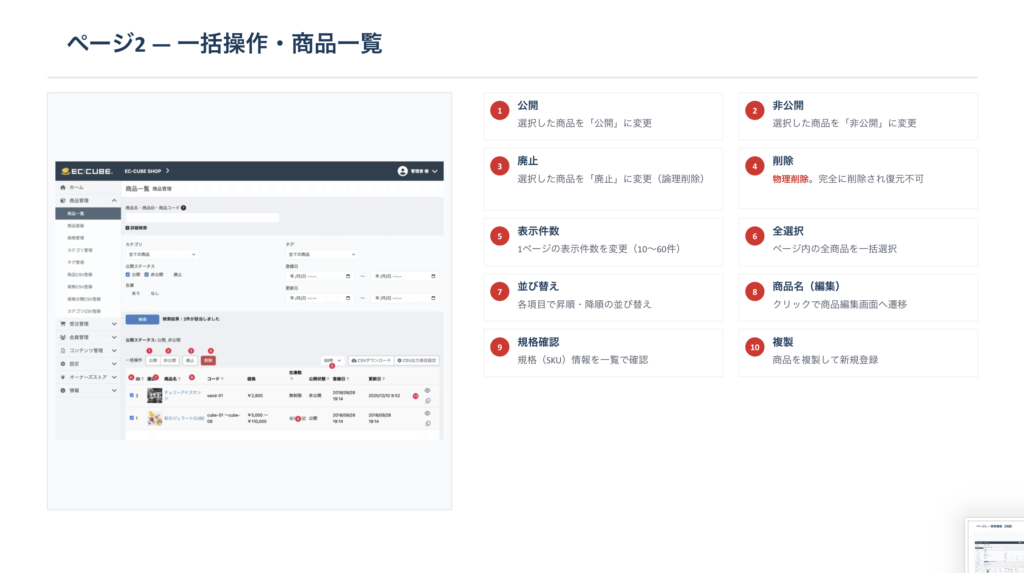This screenshot has height=573, width=1024.
Task: Click the blue 検索 search button
Action: (140, 319)
